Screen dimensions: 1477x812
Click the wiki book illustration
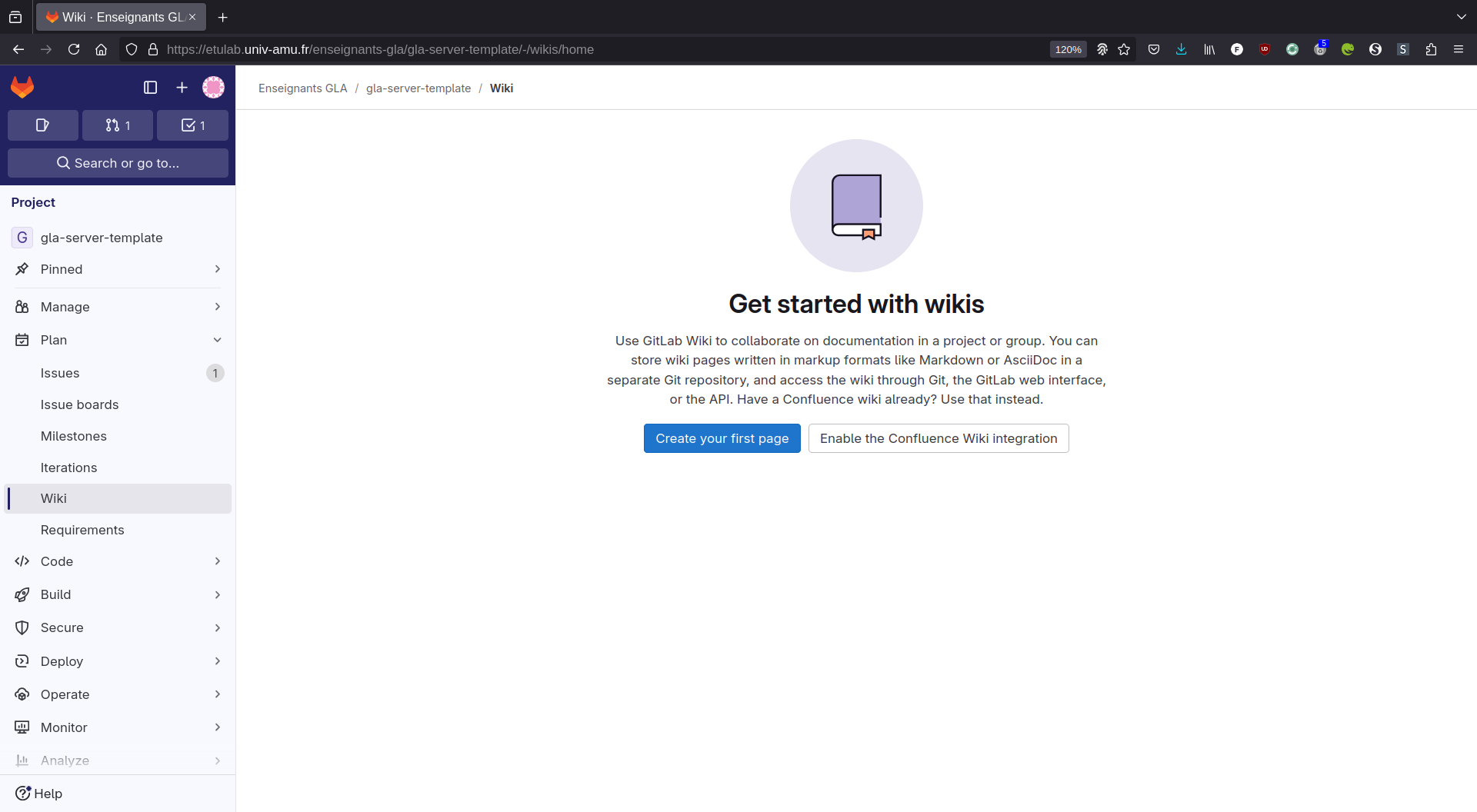pyautogui.click(x=856, y=205)
